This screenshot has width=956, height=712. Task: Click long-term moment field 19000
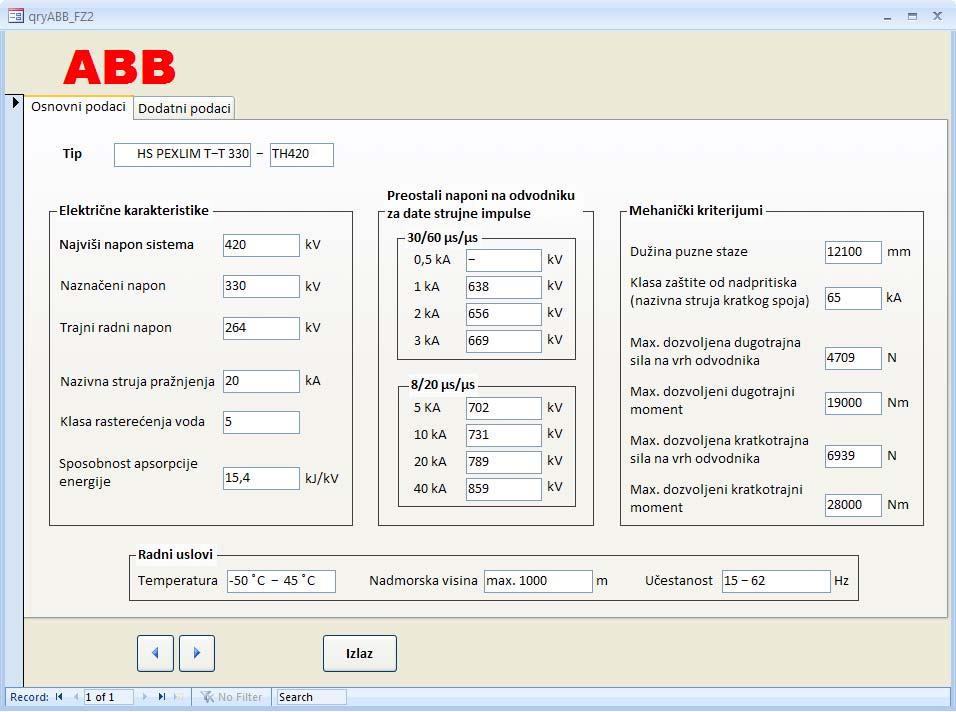click(x=853, y=403)
